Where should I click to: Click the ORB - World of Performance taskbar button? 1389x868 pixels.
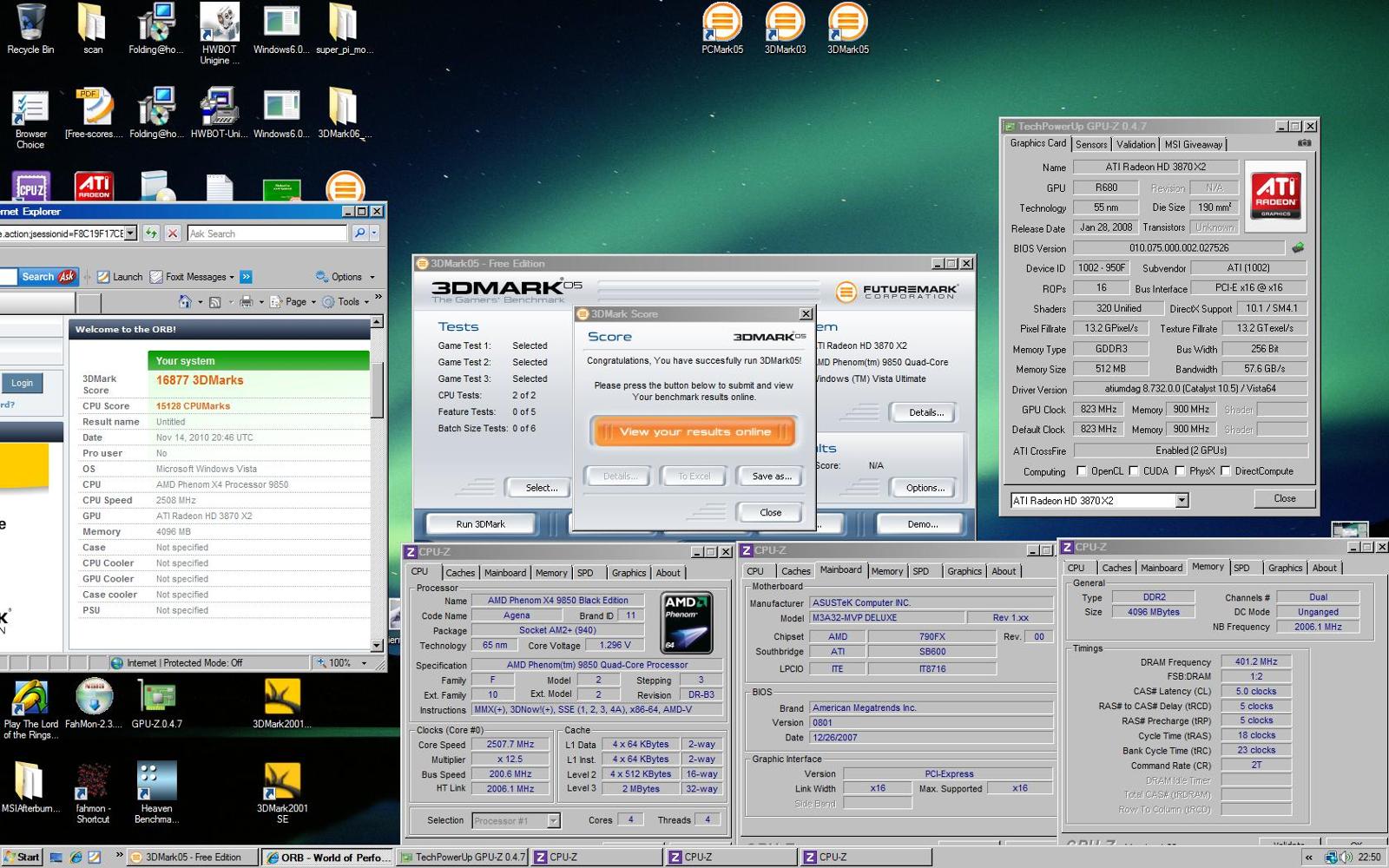click(327, 857)
